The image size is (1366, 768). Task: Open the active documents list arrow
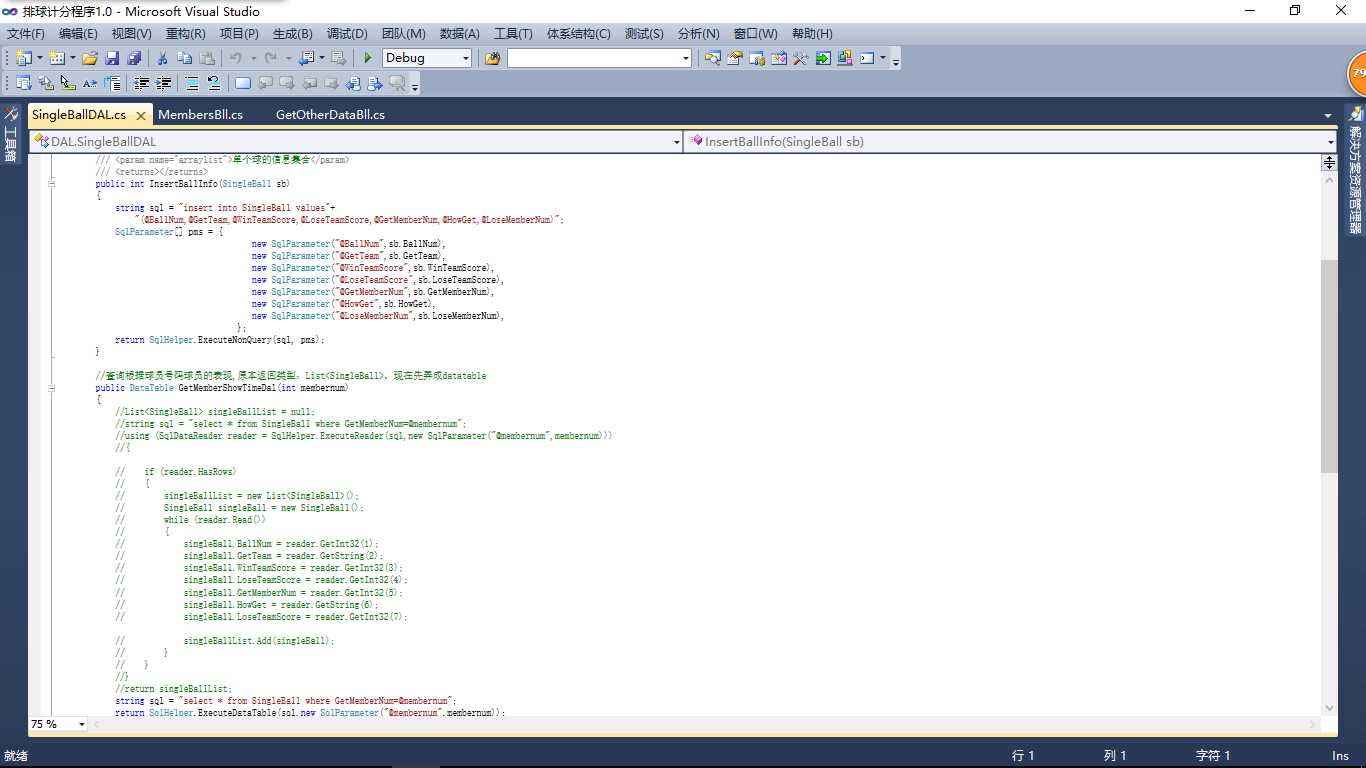coord(1328,115)
